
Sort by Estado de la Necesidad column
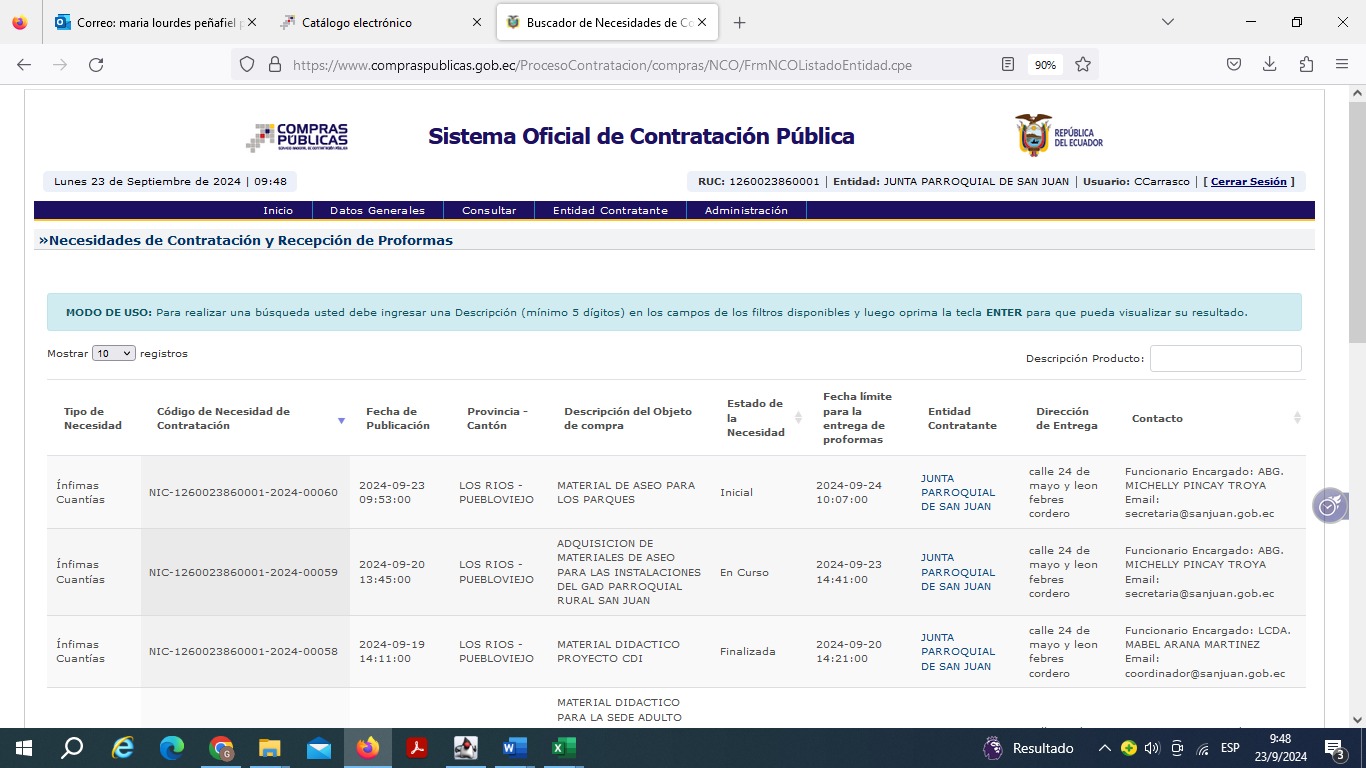tap(798, 418)
